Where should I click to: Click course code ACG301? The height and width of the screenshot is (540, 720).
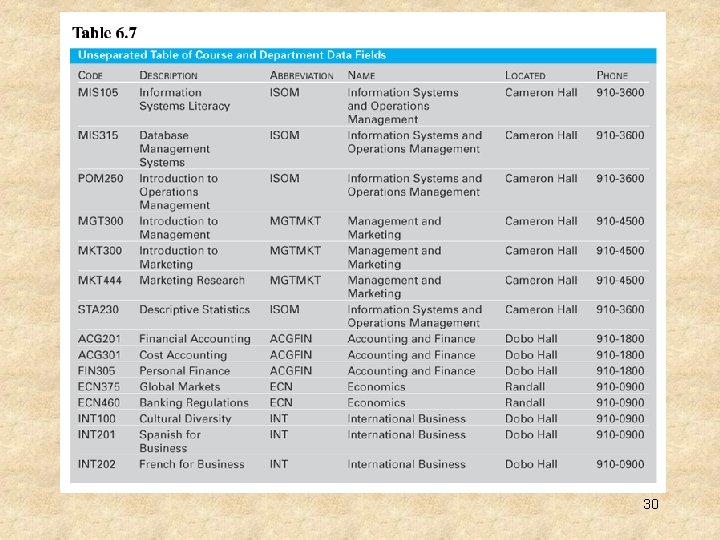pyautogui.click(x=99, y=355)
